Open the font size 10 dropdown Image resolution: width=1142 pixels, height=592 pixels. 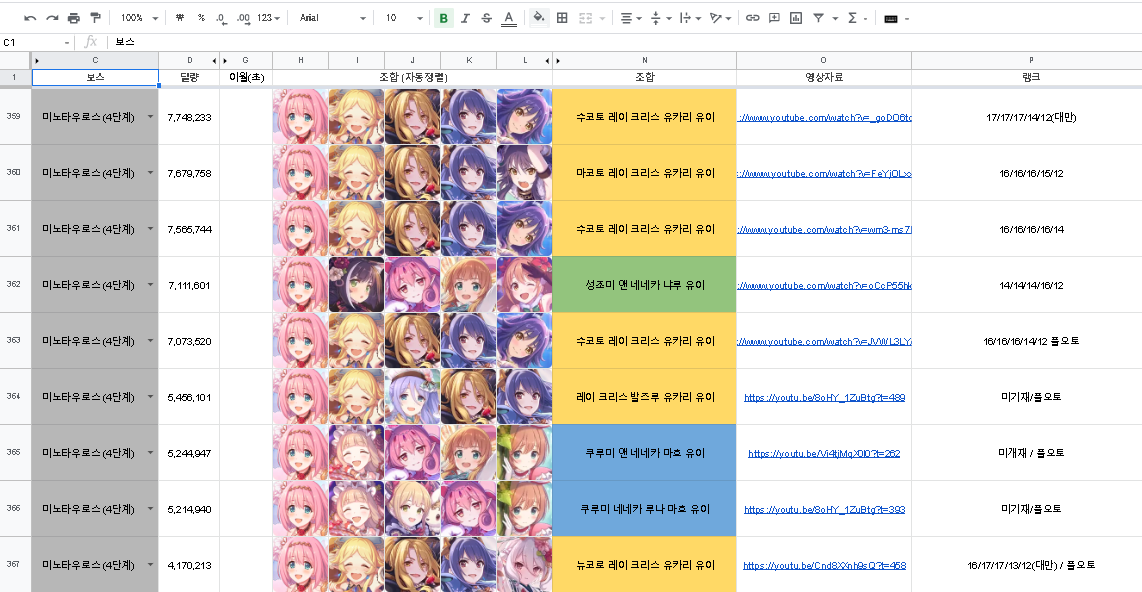click(403, 18)
